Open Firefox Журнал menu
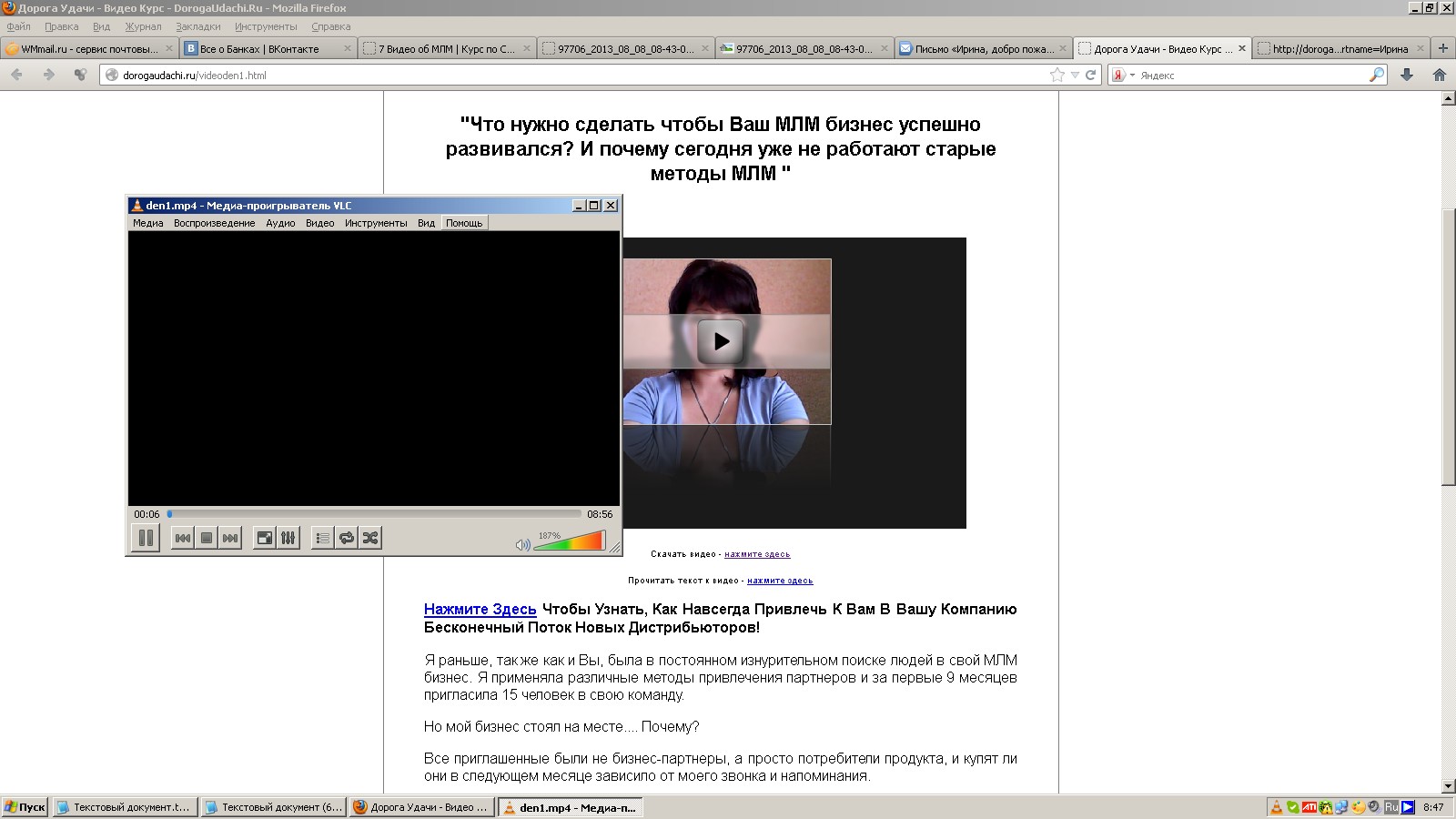The image size is (1456, 819). coord(143,26)
